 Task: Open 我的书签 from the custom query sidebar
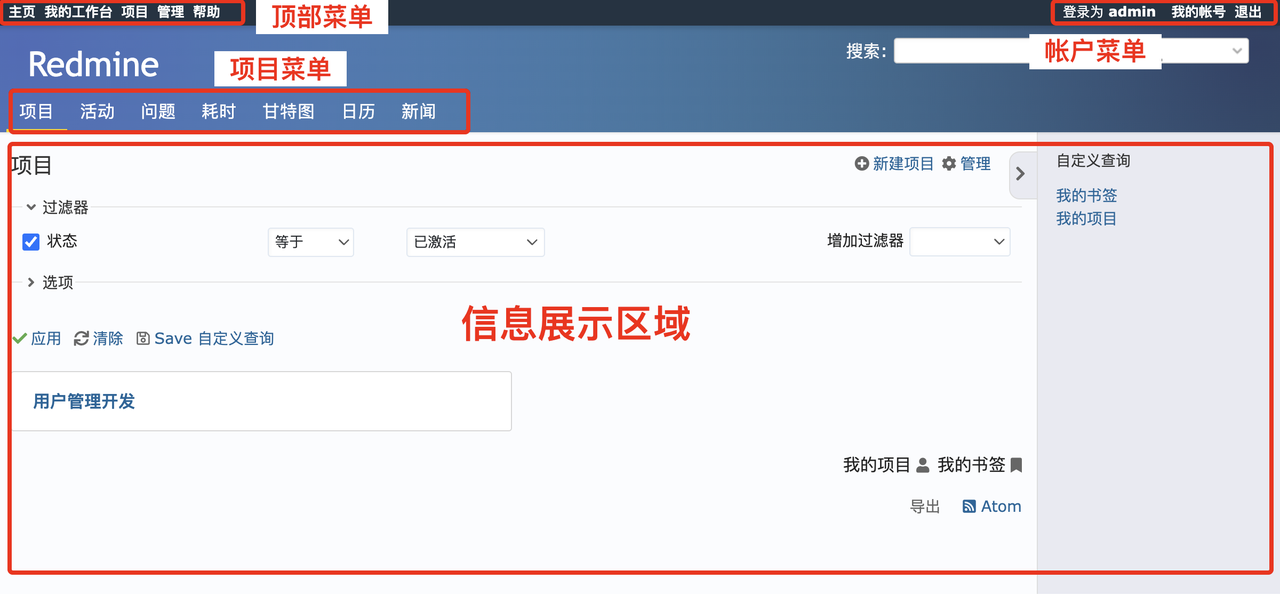click(1086, 195)
